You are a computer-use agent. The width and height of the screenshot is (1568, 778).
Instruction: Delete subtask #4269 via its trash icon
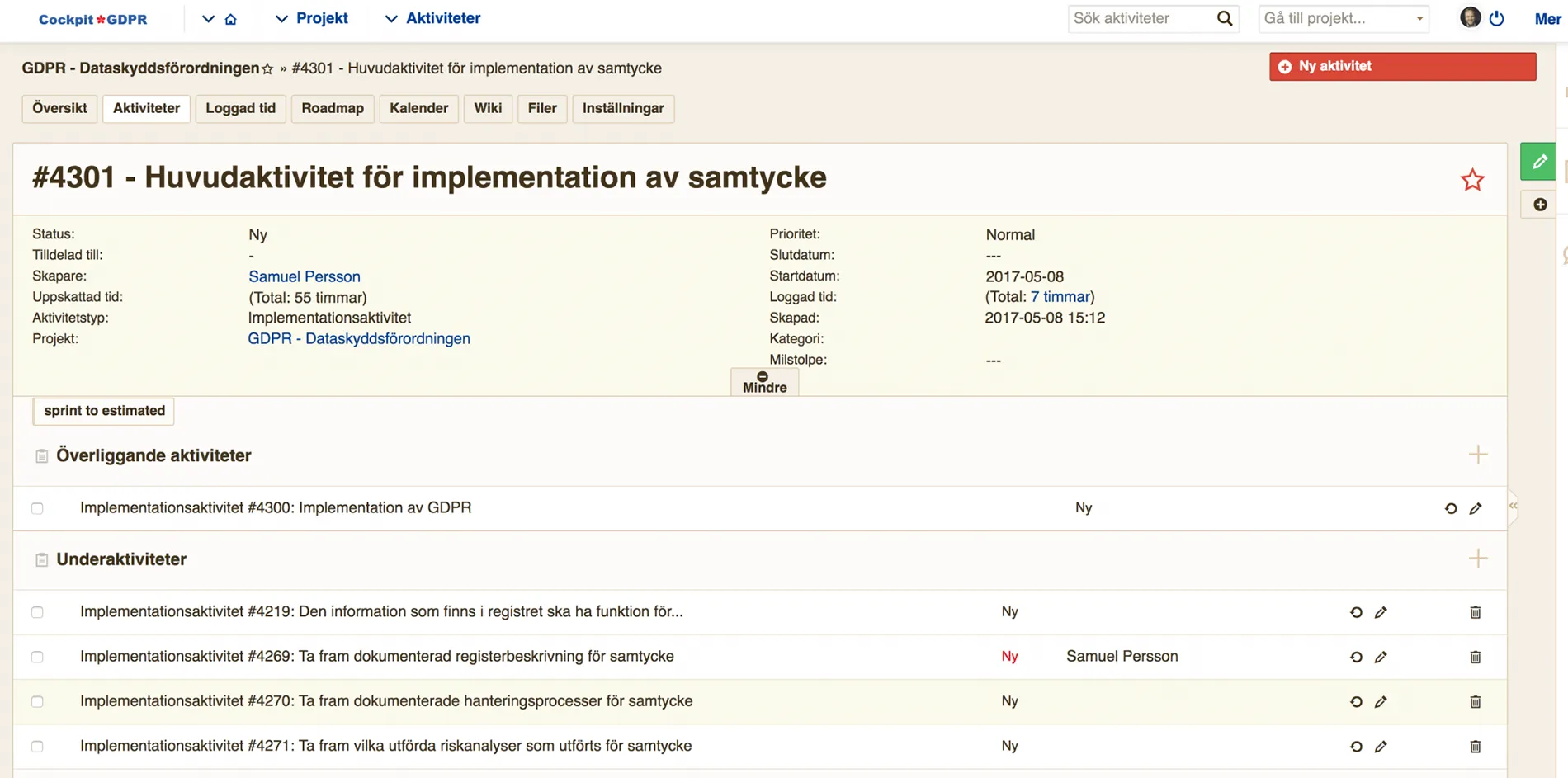tap(1475, 657)
